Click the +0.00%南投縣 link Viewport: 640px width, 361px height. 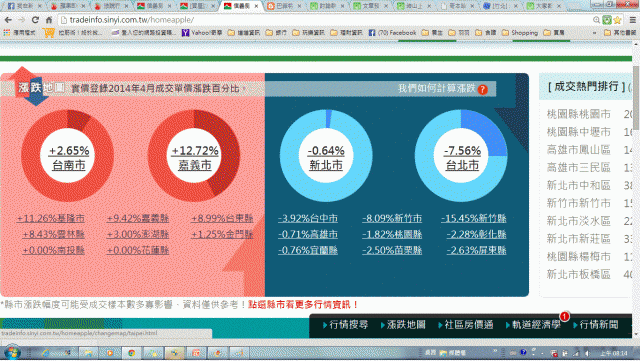point(53,250)
